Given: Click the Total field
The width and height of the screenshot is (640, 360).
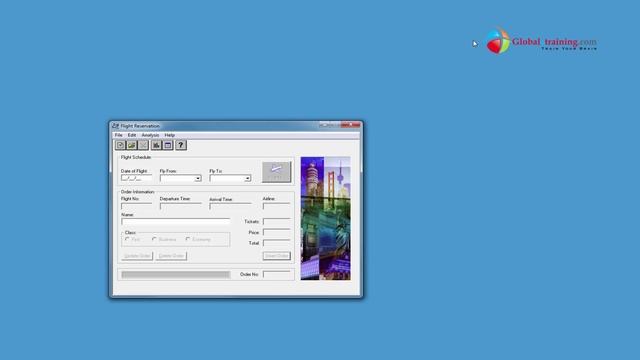Looking at the screenshot, I should [x=276, y=243].
